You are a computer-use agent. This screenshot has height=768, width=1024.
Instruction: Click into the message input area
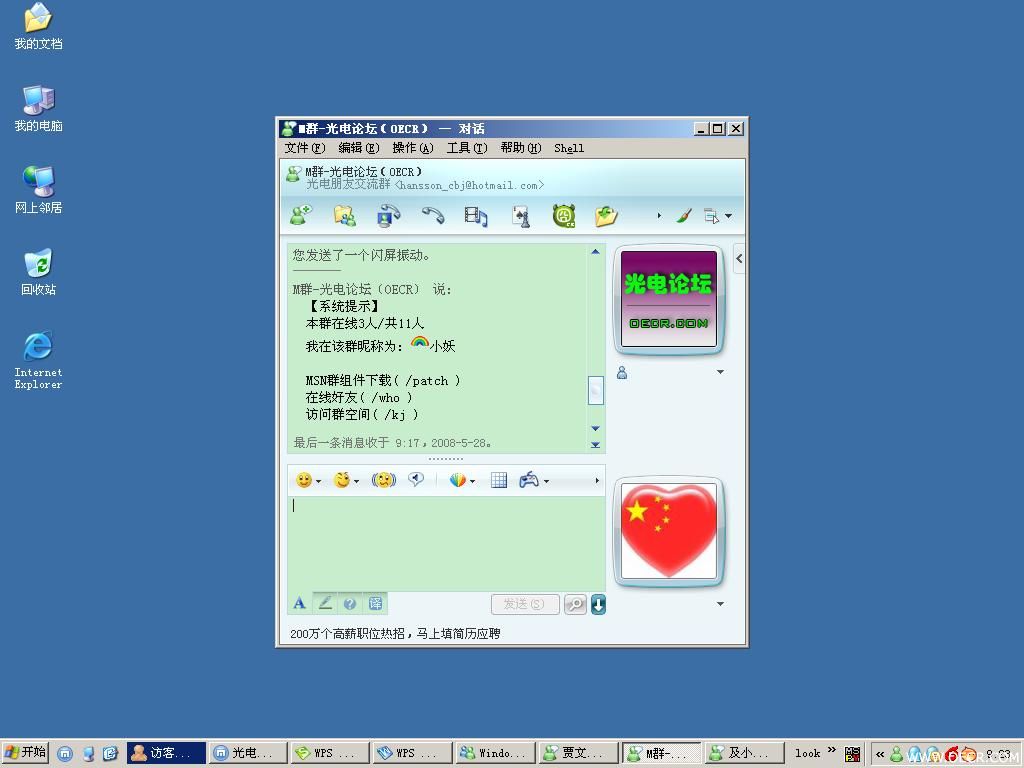[446, 543]
